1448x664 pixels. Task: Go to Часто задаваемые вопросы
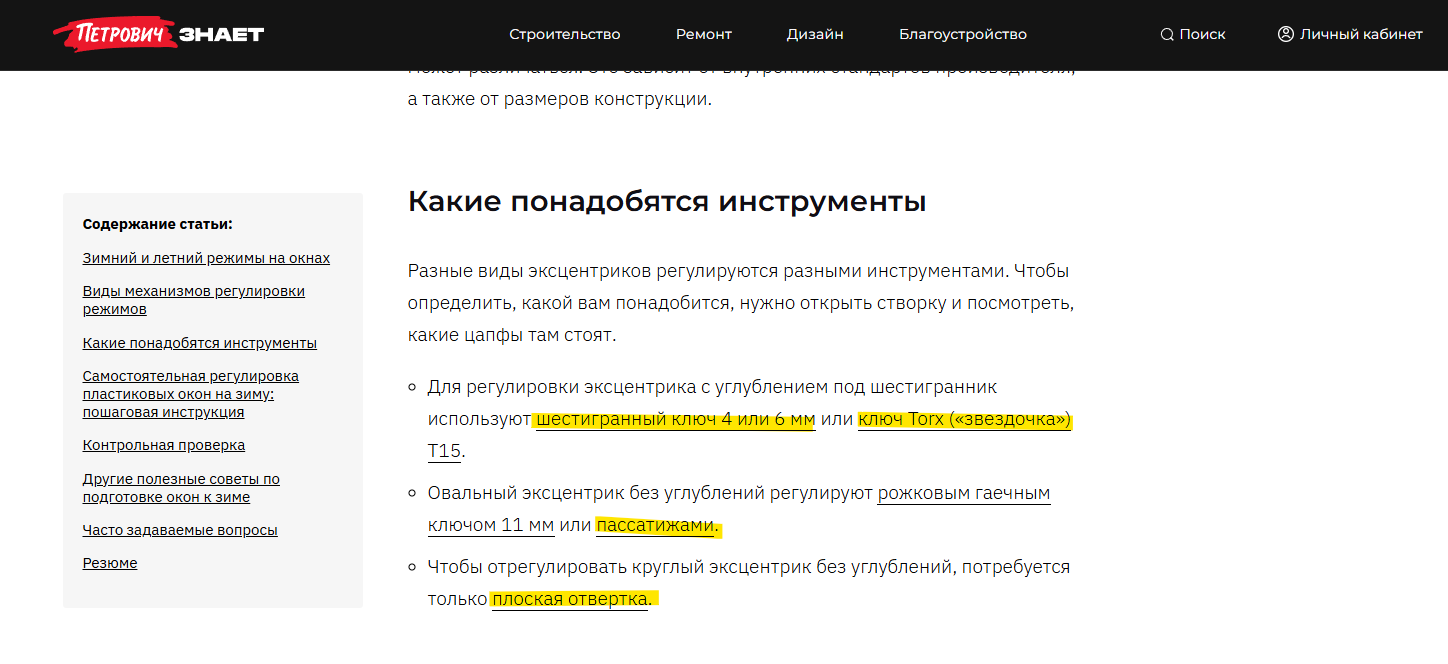tap(180, 530)
